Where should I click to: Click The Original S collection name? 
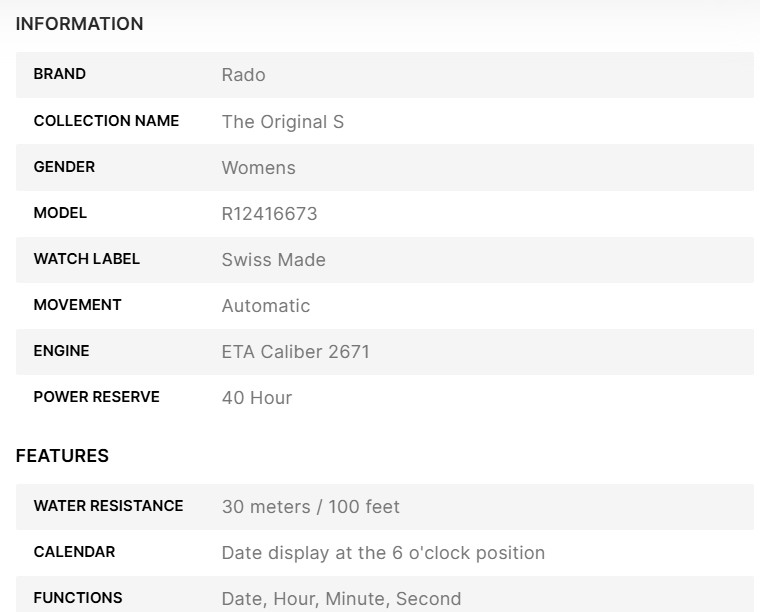click(x=282, y=122)
